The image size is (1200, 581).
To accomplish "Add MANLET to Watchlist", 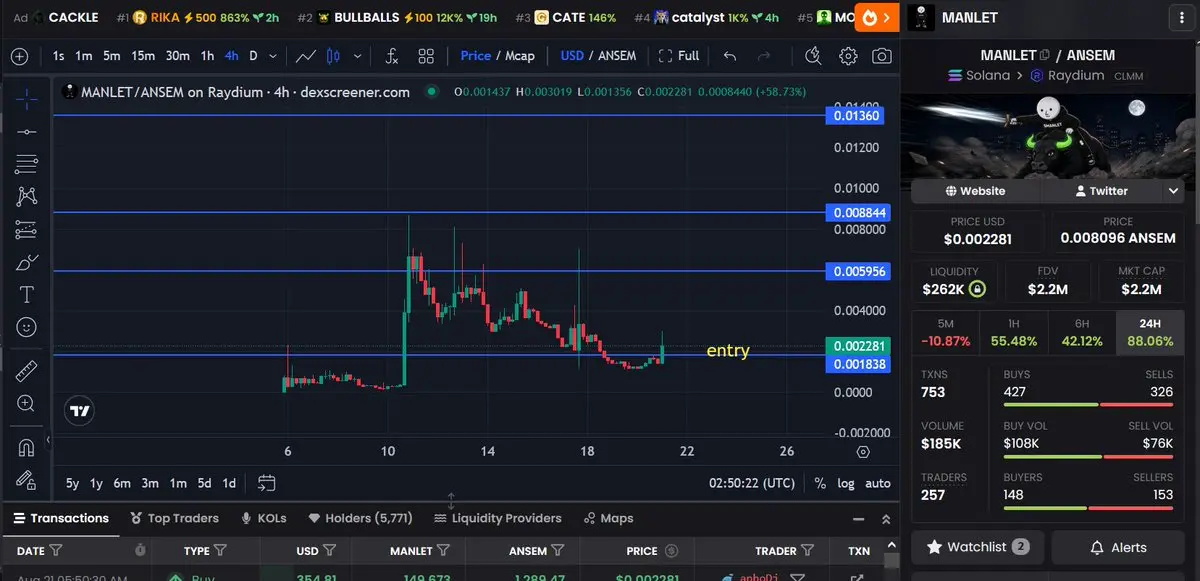I will pyautogui.click(x=977, y=547).
